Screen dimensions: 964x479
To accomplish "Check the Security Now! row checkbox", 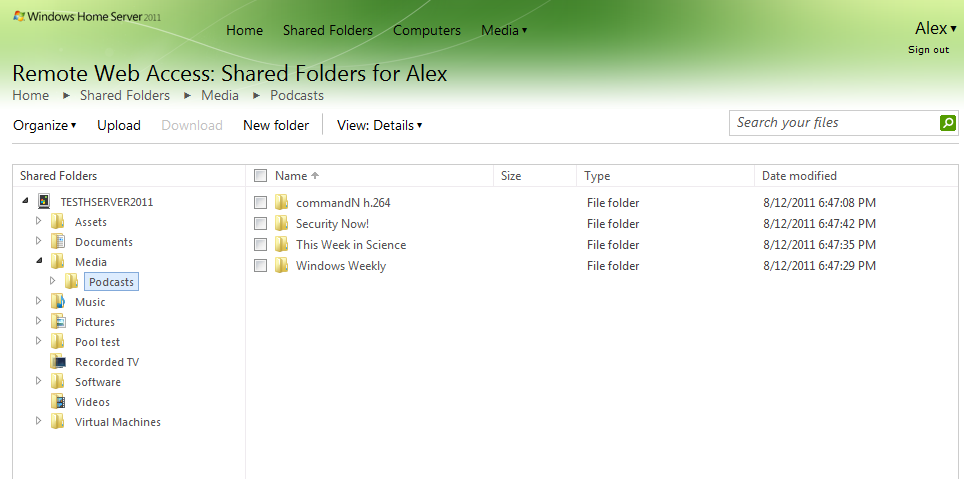I will 261,223.
